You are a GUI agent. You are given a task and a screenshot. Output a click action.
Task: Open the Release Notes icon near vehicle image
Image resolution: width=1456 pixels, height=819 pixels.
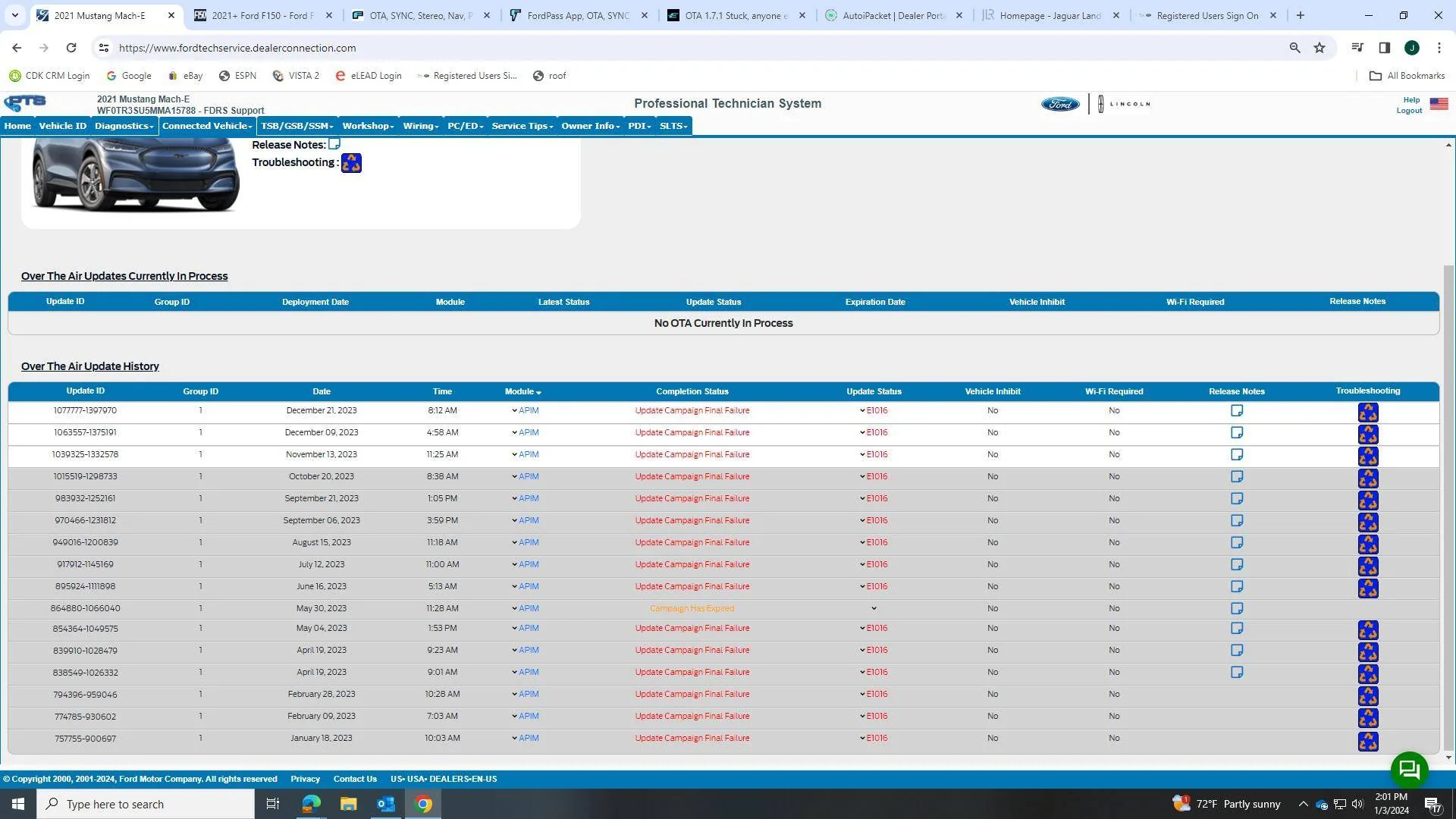(334, 143)
